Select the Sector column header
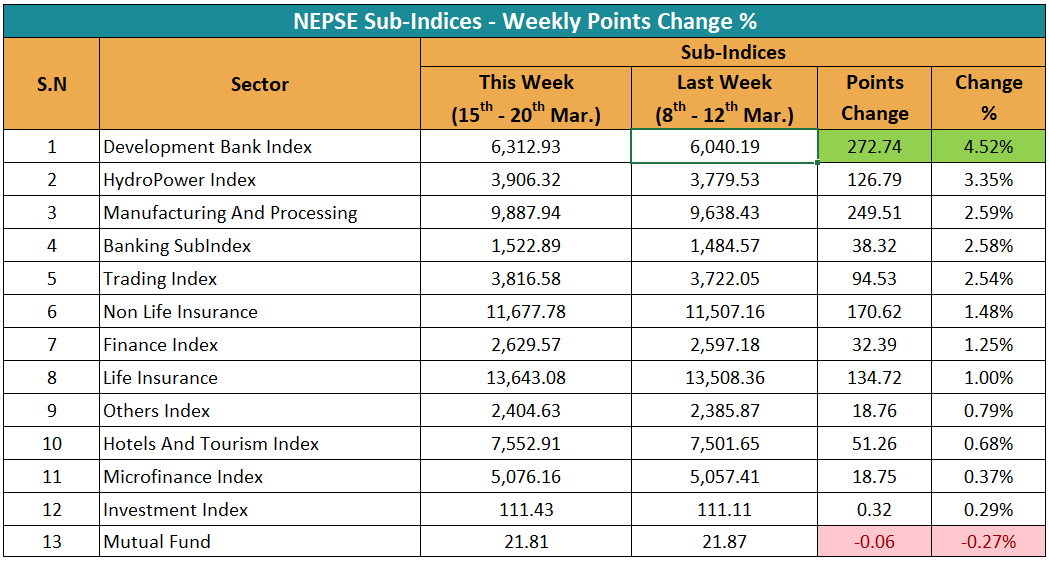Image resolution: width=1049 pixels, height=561 pixels. point(260,85)
